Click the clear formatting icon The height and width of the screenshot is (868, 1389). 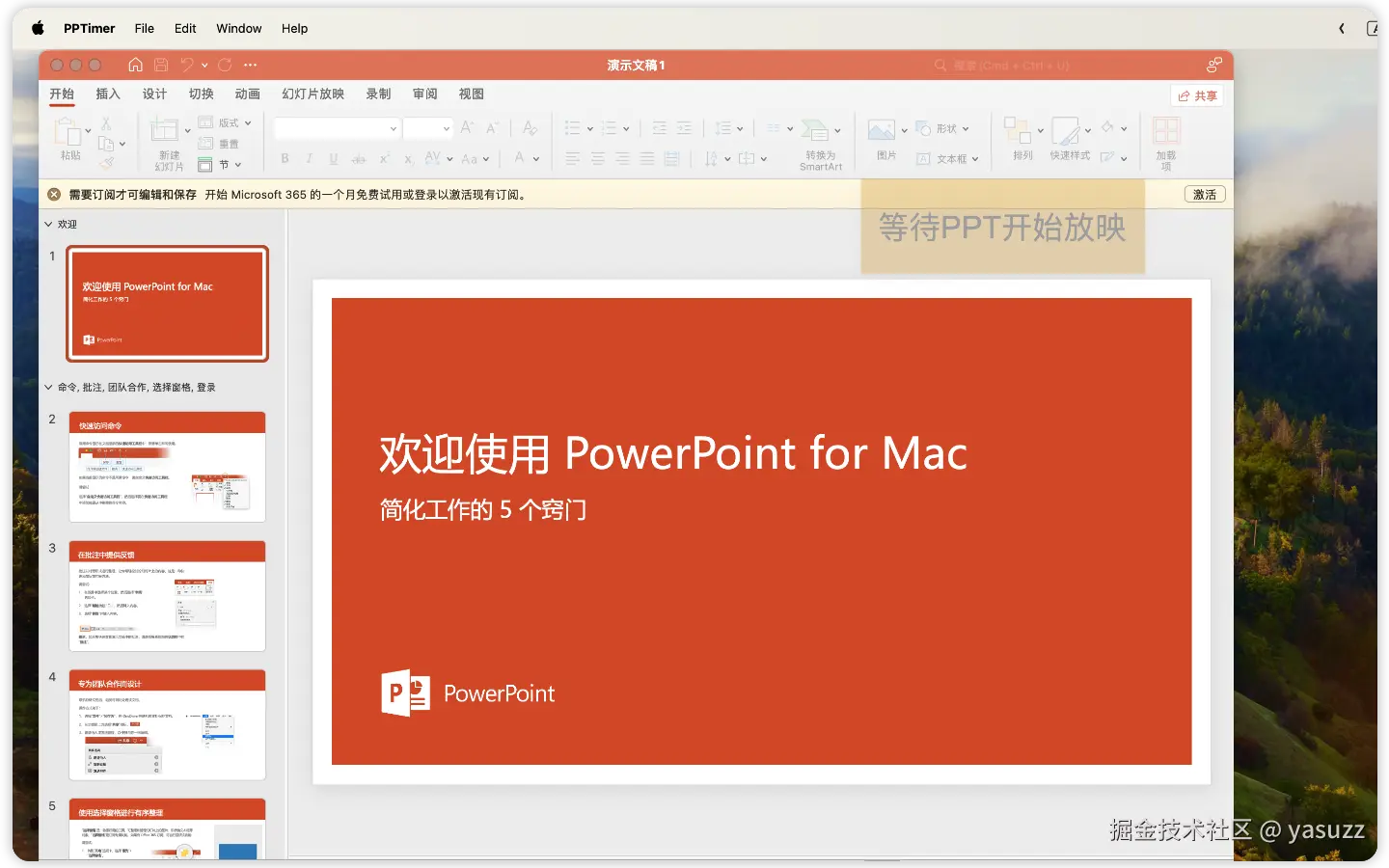(530, 127)
